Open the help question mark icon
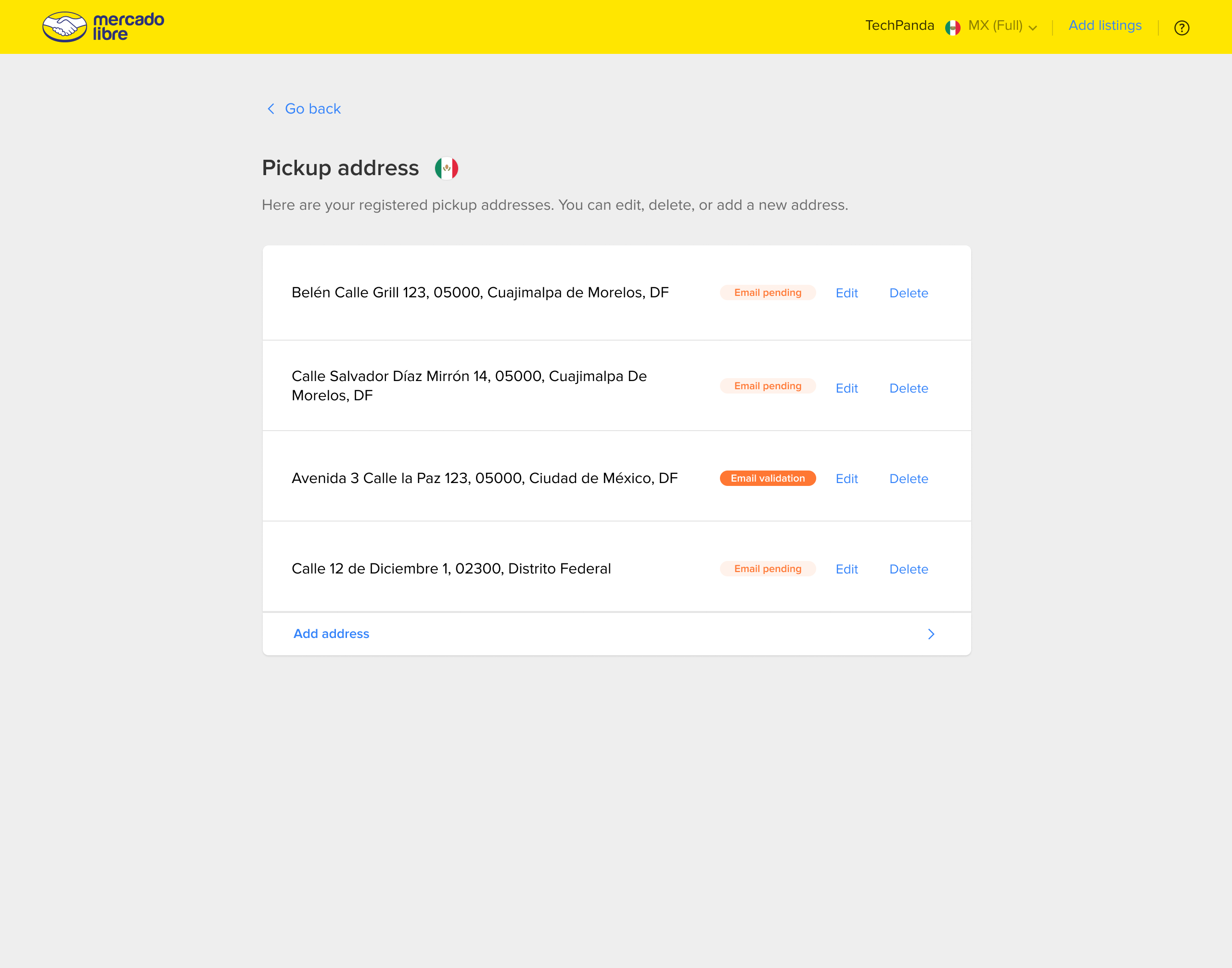 coord(1181,28)
